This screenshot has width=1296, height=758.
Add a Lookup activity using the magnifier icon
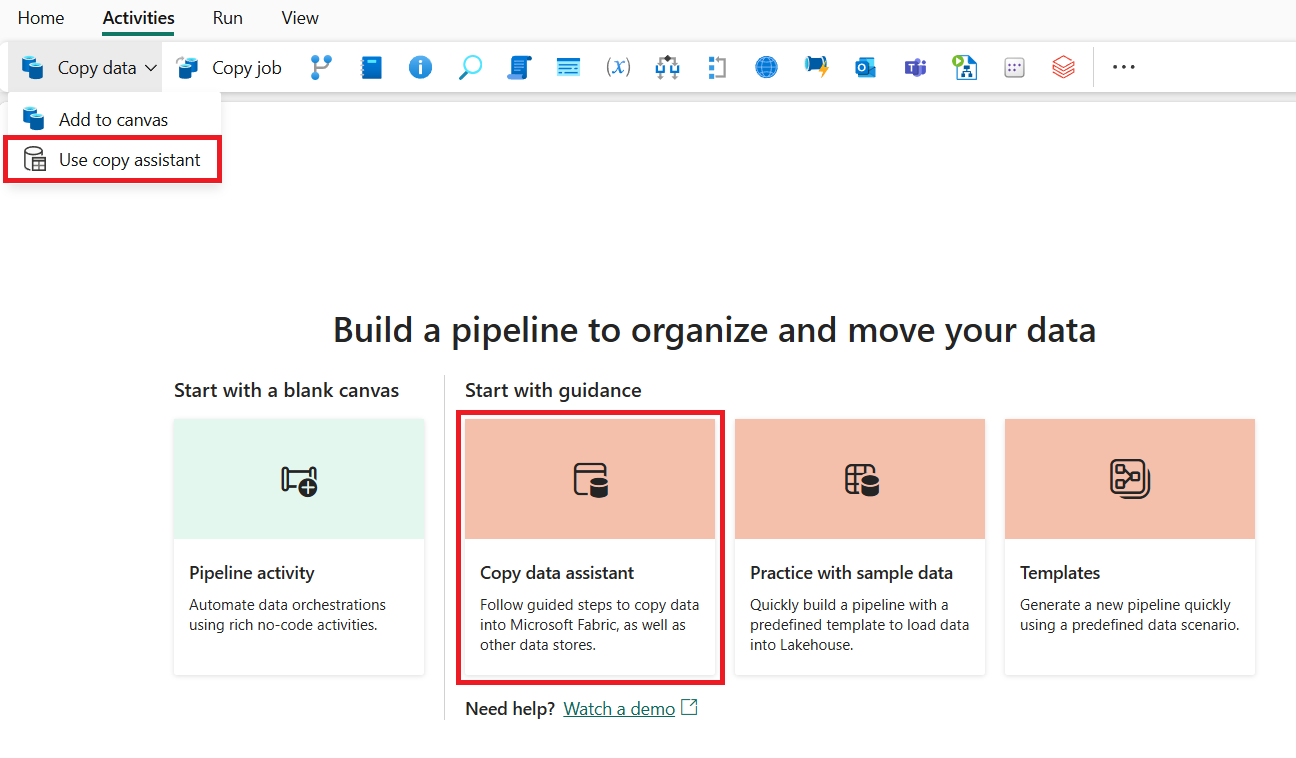470,68
